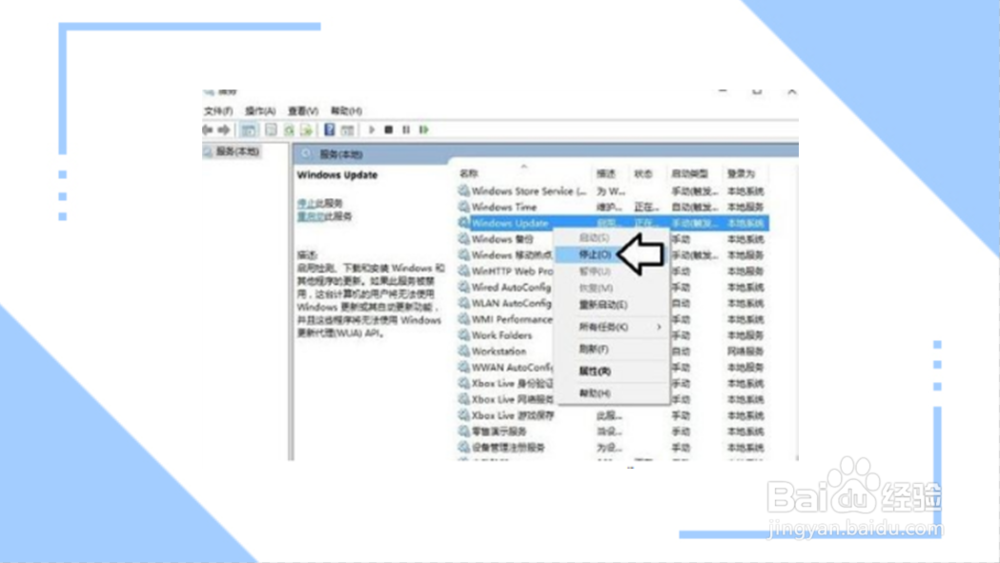The height and width of the screenshot is (563, 1000).
Task: Select the WLAN AutoConfig service name
Action: click(511, 303)
